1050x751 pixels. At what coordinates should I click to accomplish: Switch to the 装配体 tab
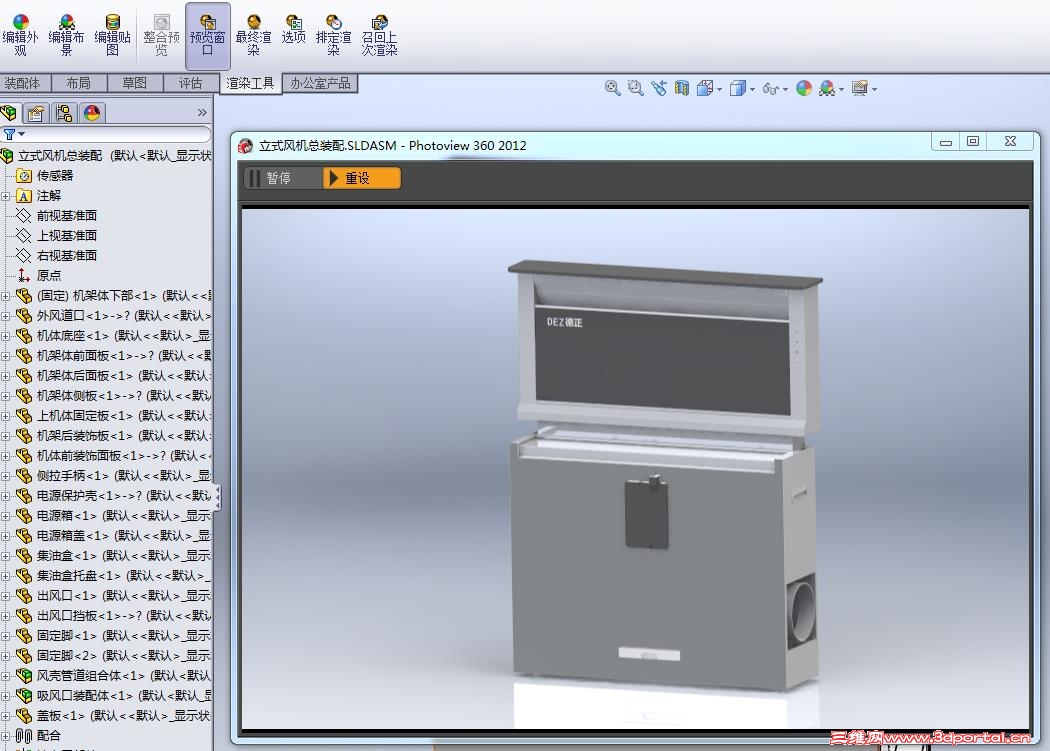click(x=22, y=83)
